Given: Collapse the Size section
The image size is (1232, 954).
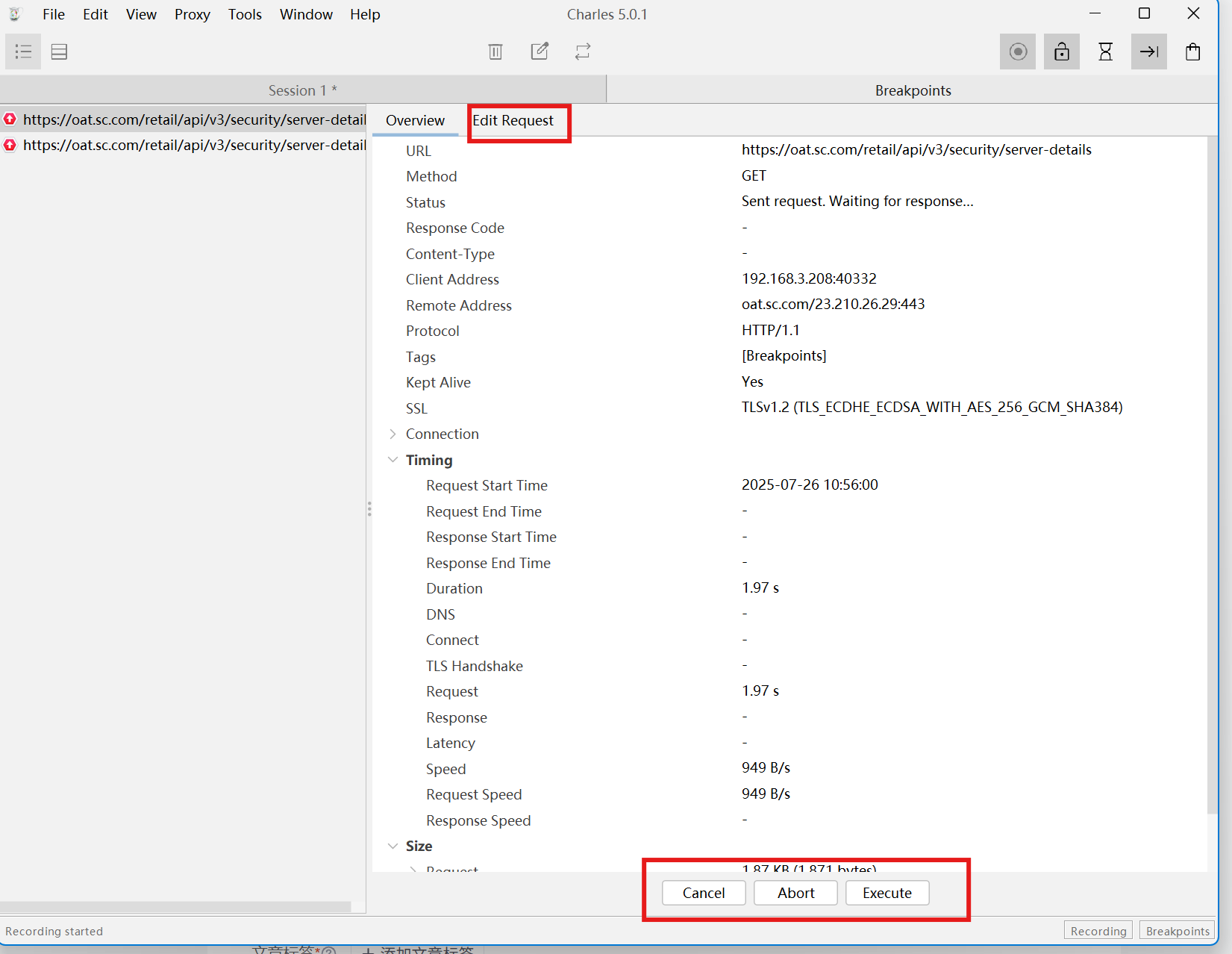Looking at the screenshot, I should click(x=393, y=846).
